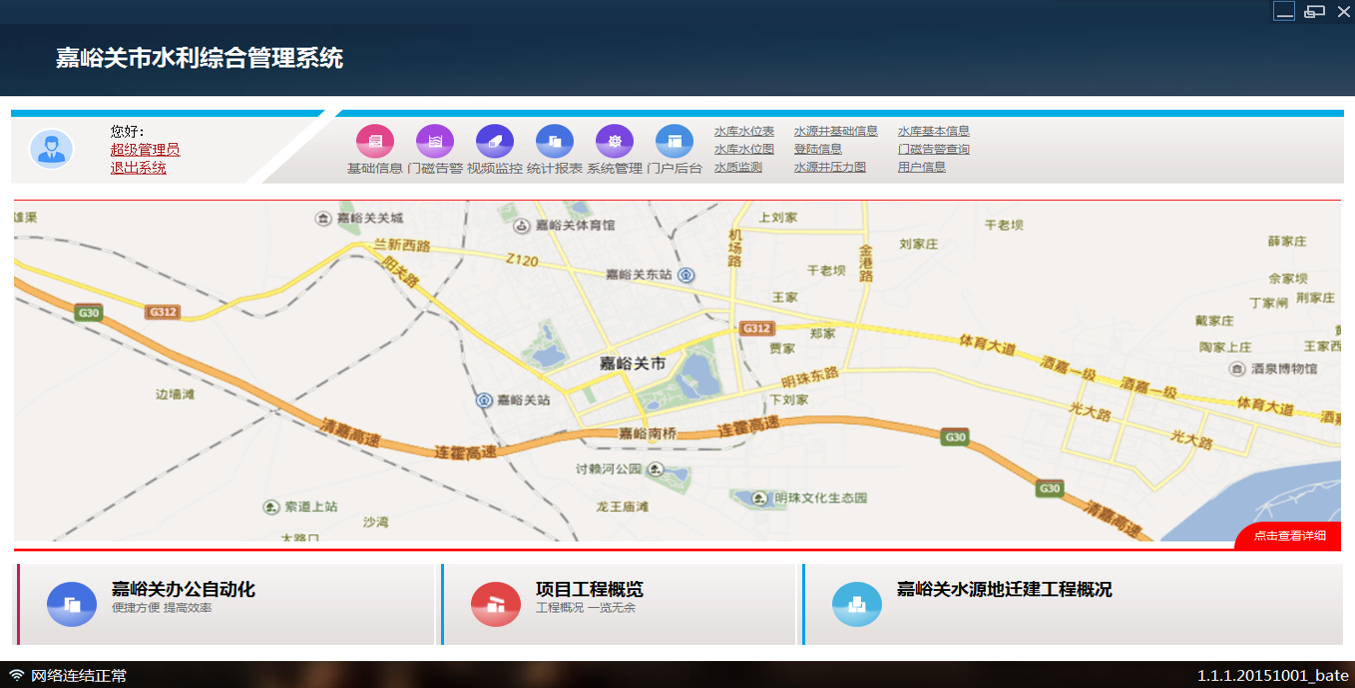
Task: Select the 系统管理 system management icon
Action: pyautogui.click(x=614, y=141)
